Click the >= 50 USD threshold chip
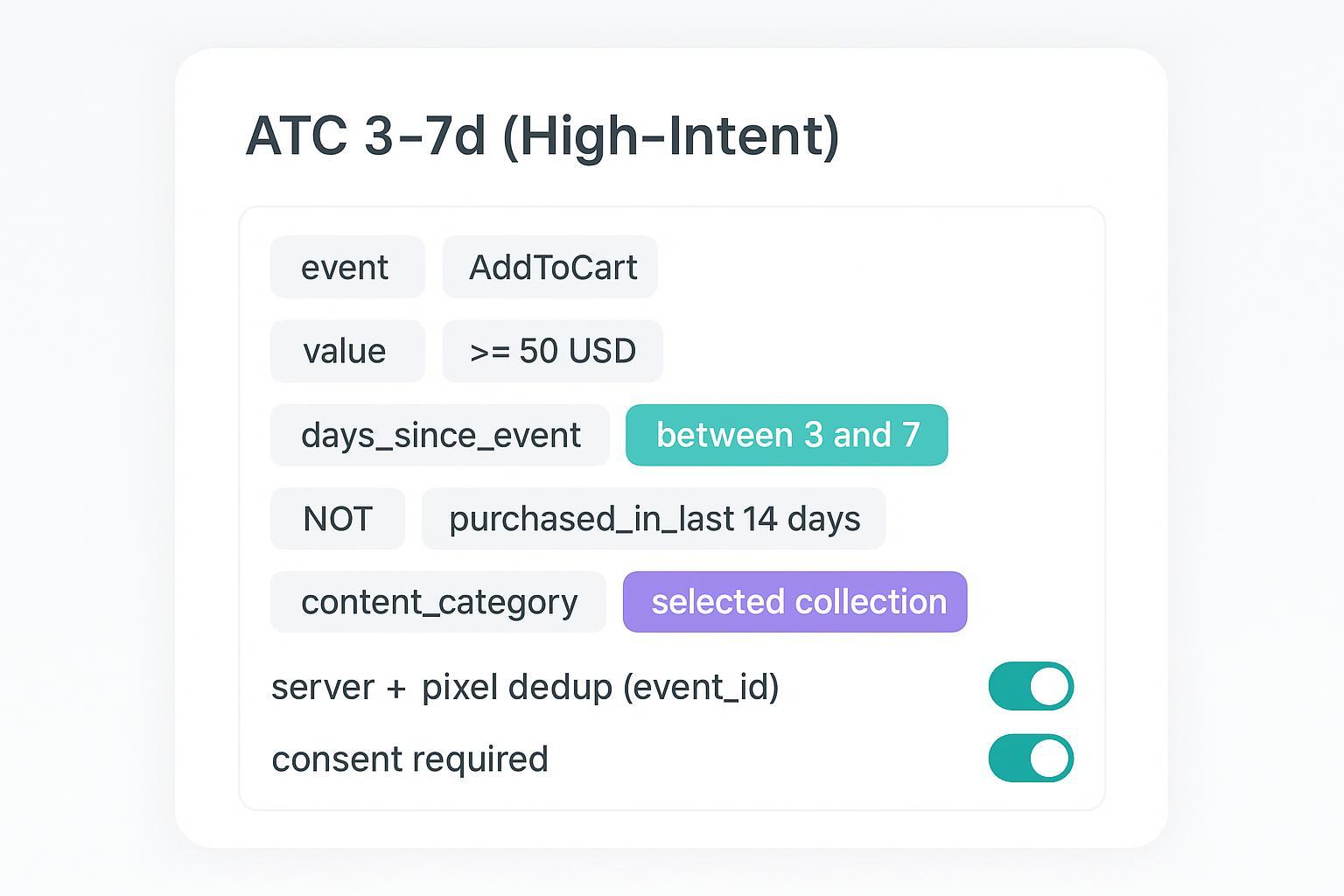This screenshot has height=896, width=1344. tap(552, 351)
